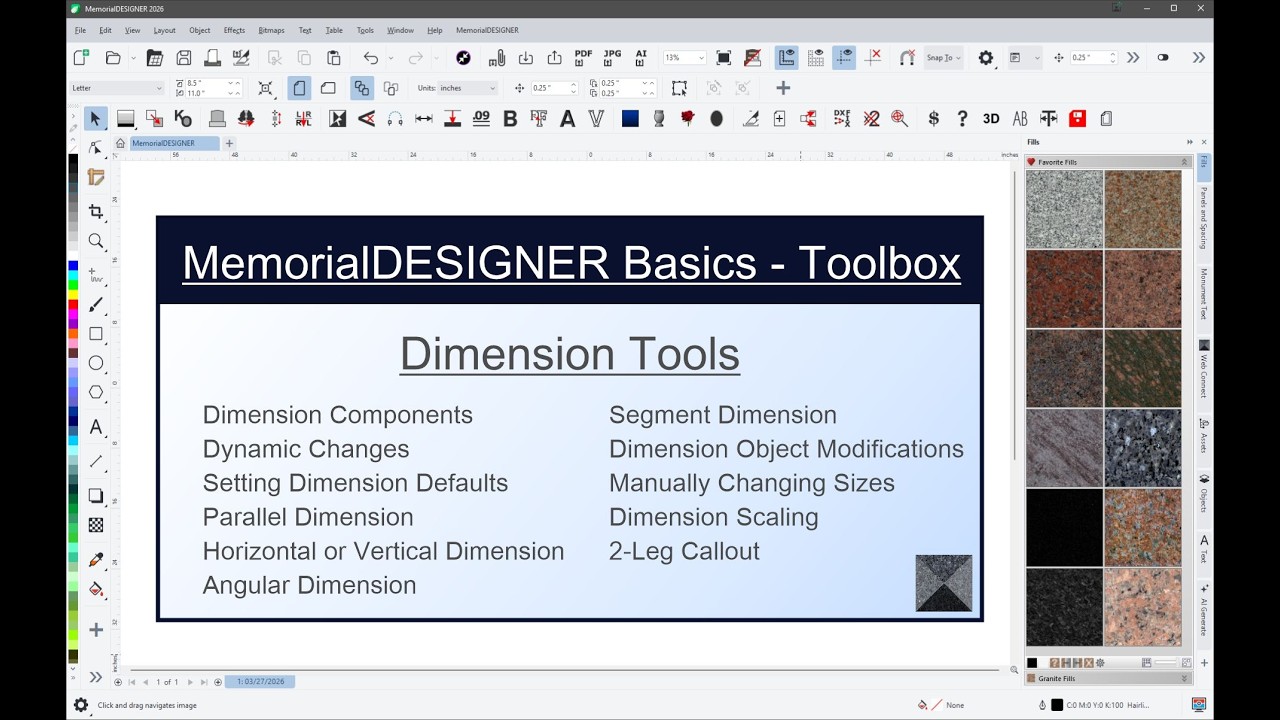
Task: Export to PDF icon
Action: pos(583,58)
